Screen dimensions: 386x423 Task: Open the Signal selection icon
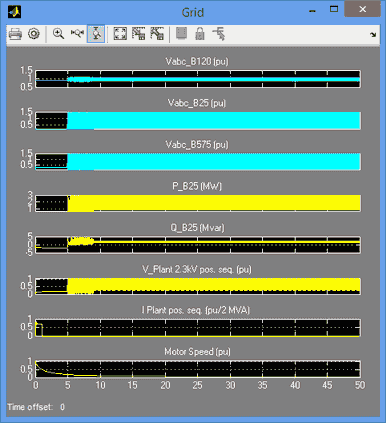(x=219, y=34)
